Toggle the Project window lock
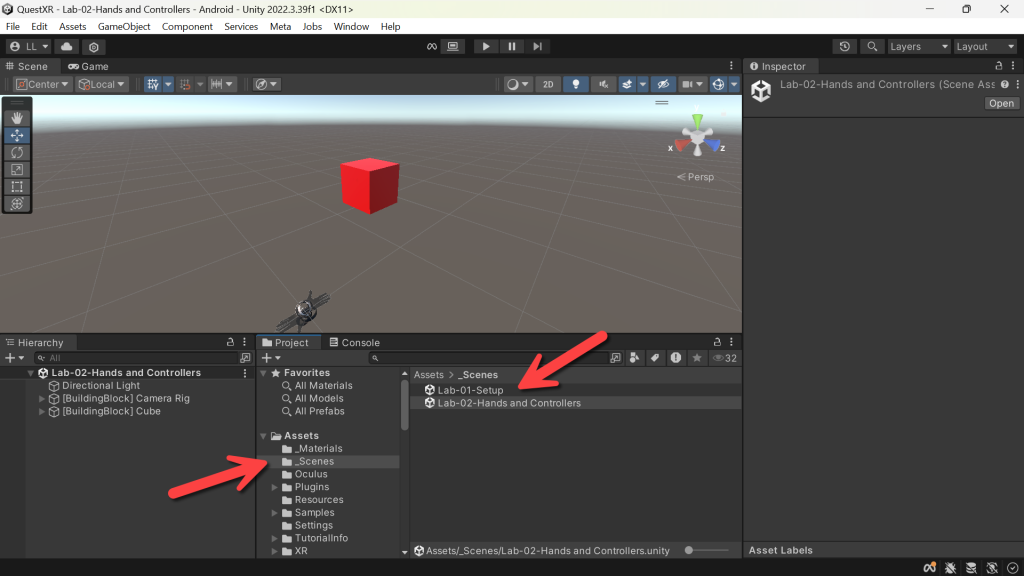This screenshot has width=1024, height=576. pyautogui.click(x=717, y=342)
